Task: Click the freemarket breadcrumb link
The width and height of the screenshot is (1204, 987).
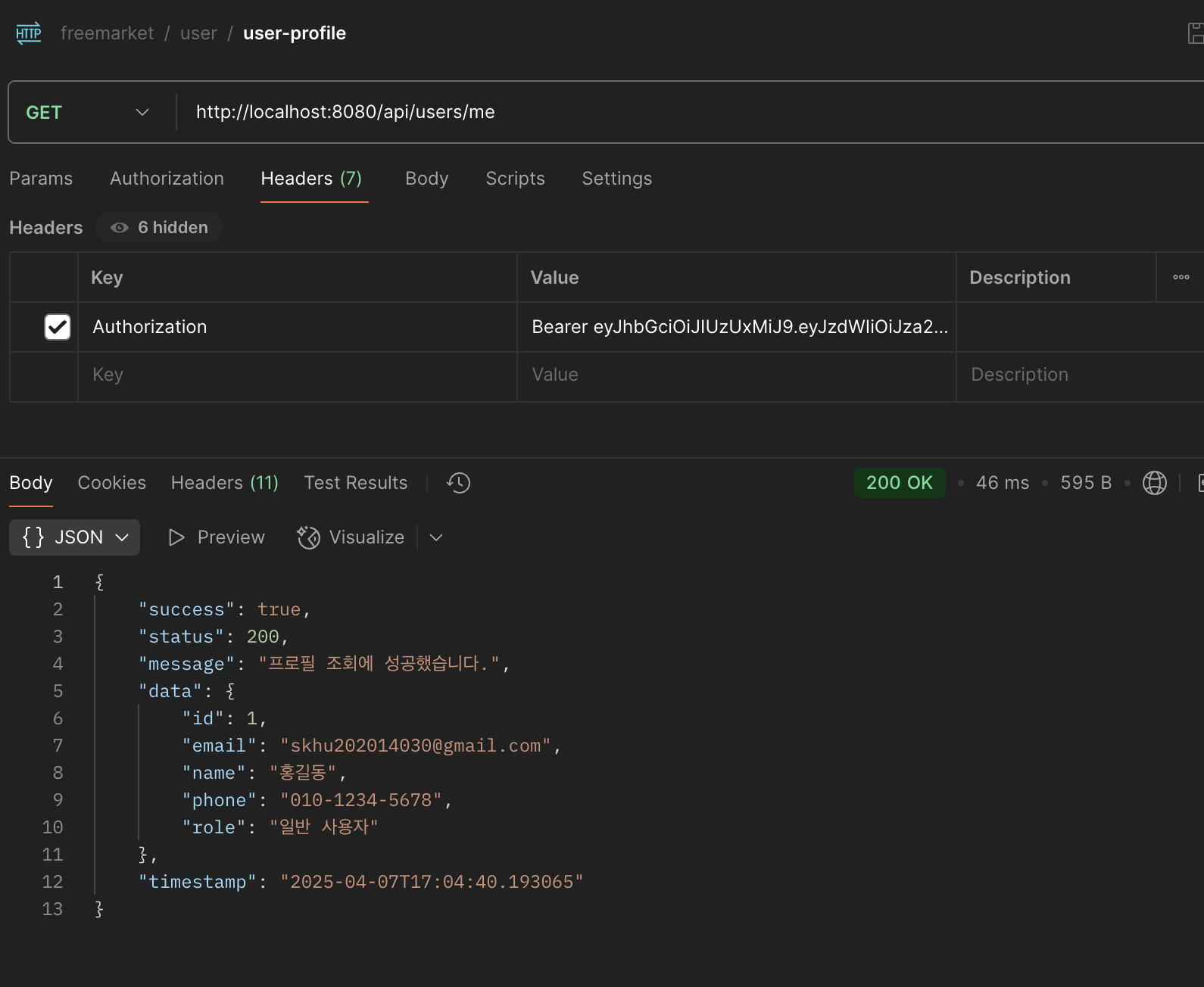Action: [107, 33]
